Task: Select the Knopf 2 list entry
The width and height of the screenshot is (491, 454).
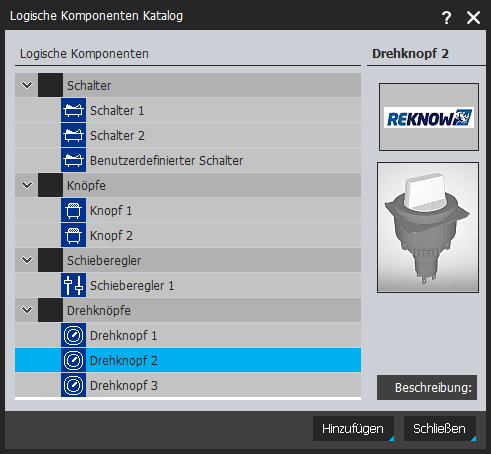Action: point(188,235)
